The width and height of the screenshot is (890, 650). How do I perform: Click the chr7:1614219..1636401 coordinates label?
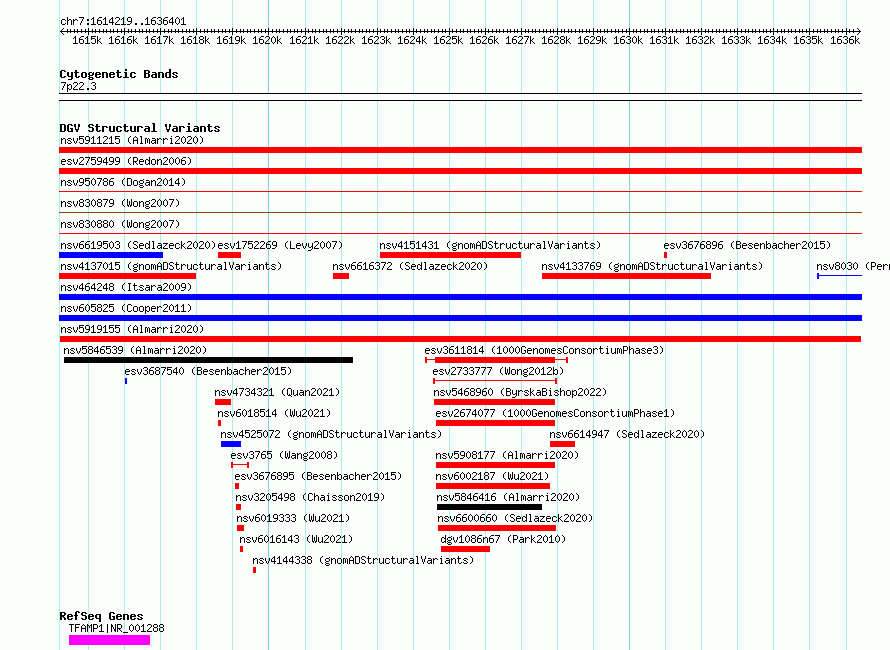coord(123,22)
